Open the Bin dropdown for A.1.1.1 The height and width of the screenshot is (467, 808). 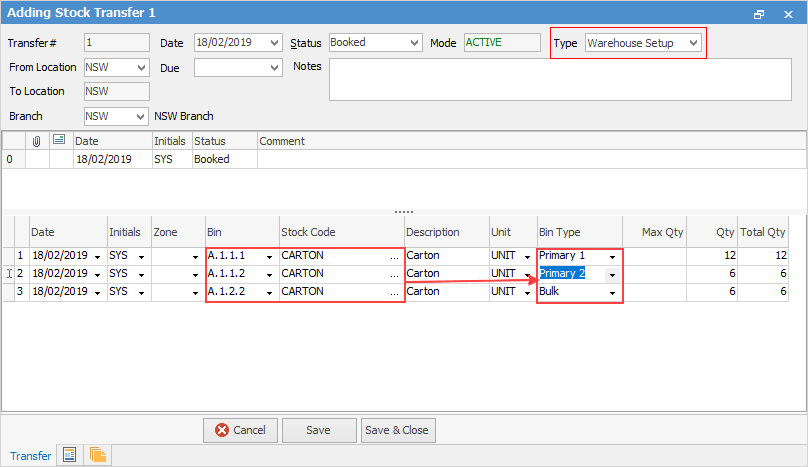269,256
